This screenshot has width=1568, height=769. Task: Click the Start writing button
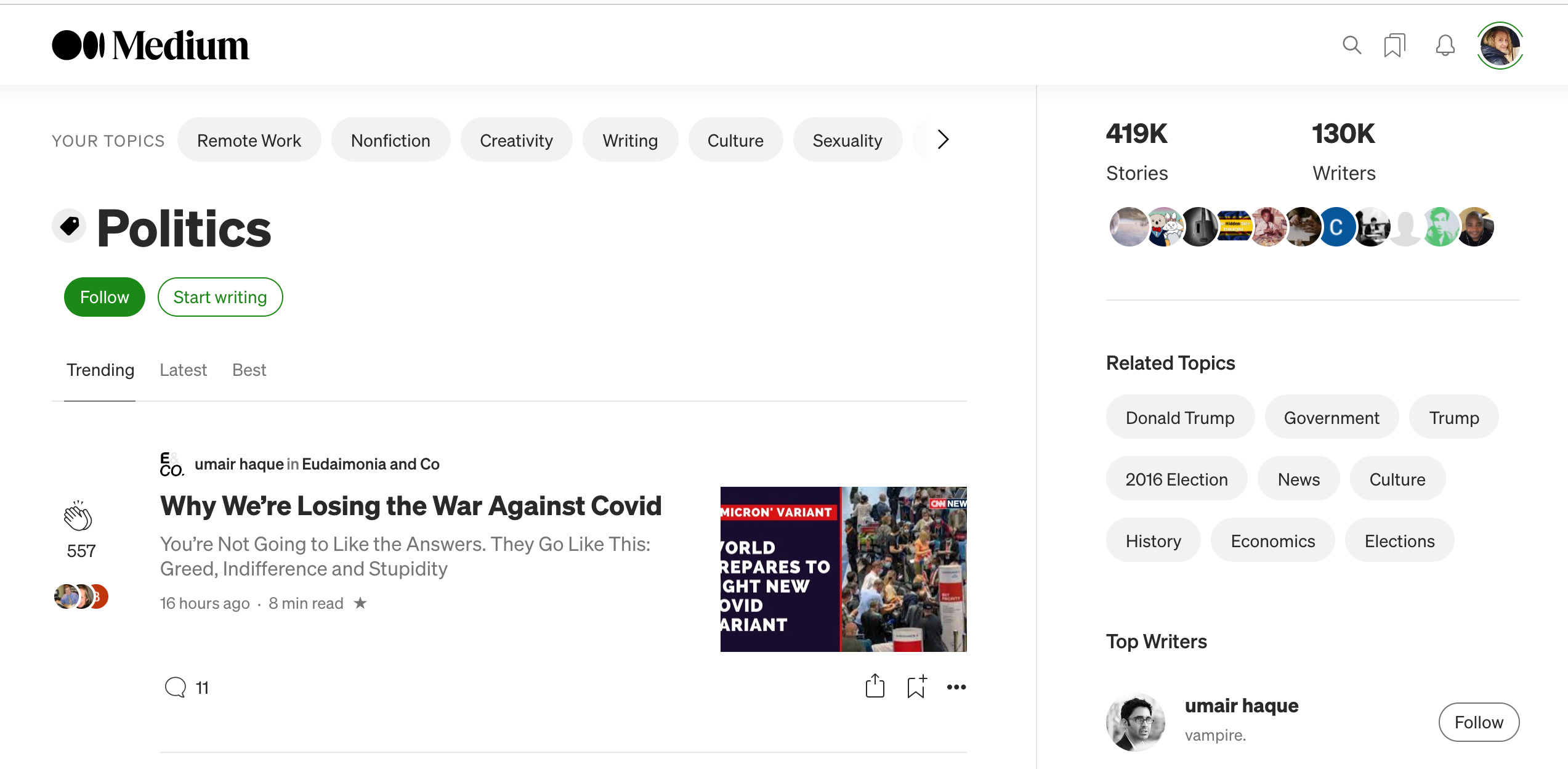pos(220,297)
